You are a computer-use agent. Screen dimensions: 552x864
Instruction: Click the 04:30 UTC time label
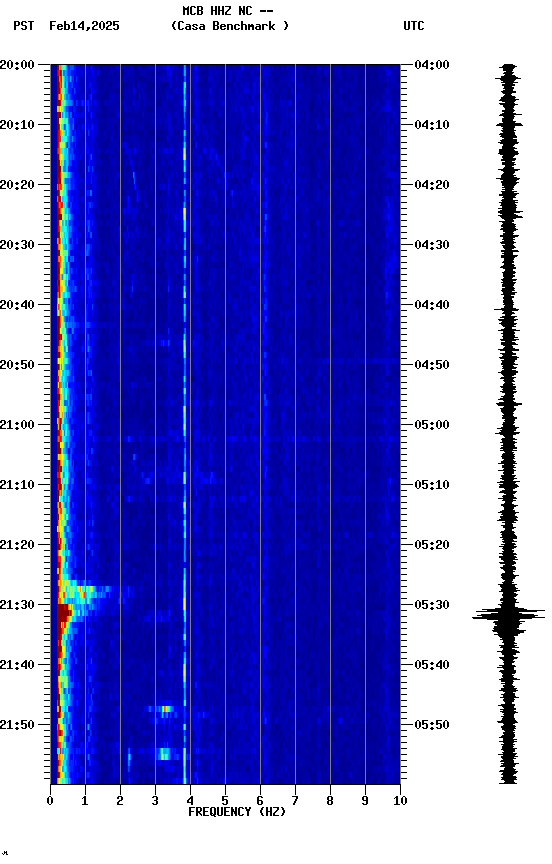point(432,245)
